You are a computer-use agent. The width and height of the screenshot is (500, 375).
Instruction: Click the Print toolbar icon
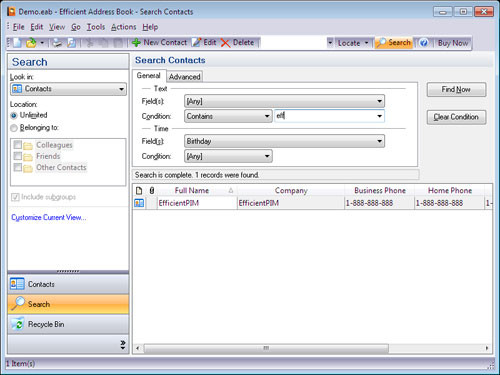(57, 43)
